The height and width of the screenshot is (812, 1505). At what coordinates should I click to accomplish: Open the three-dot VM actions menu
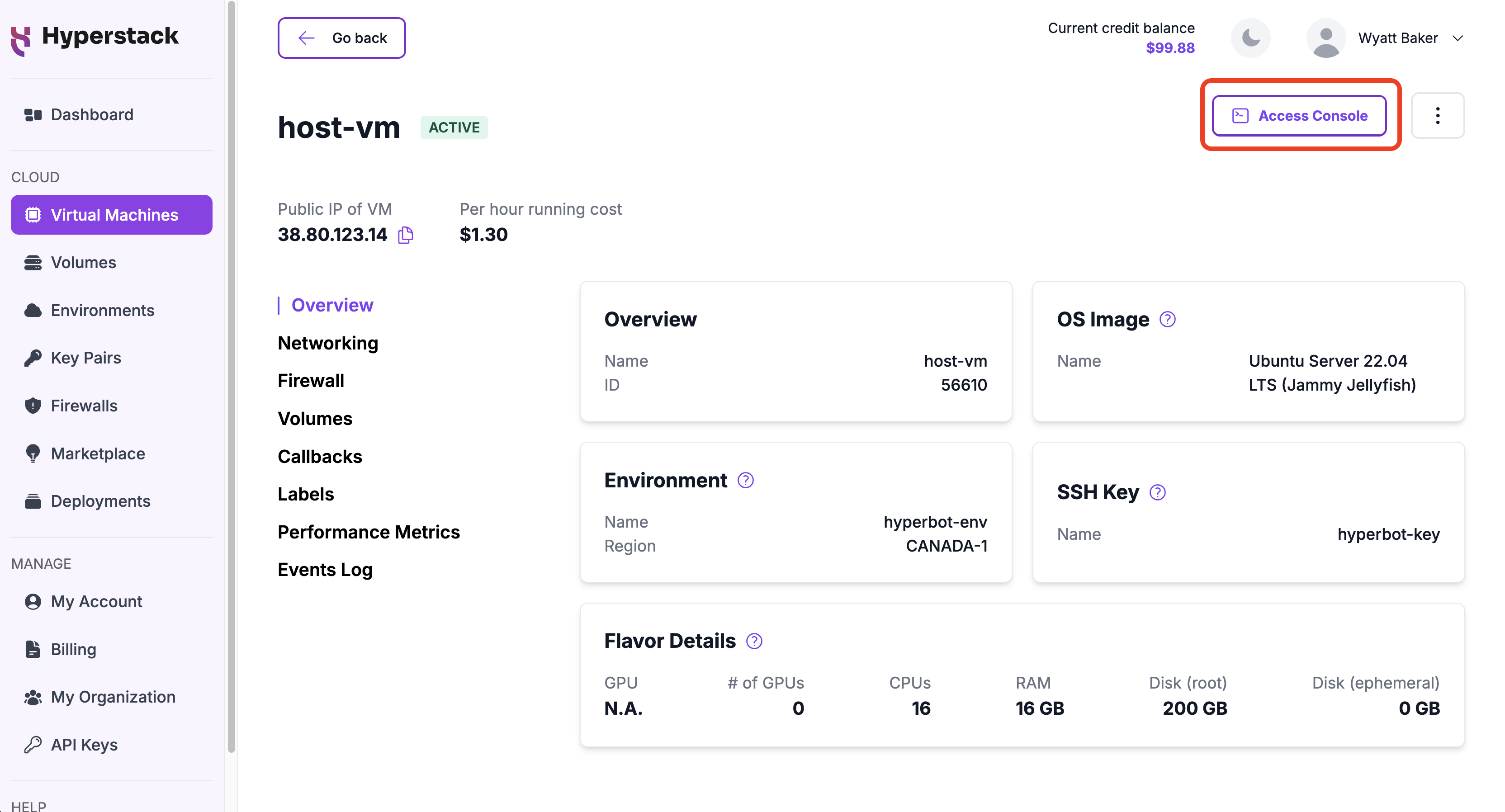pos(1438,116)
